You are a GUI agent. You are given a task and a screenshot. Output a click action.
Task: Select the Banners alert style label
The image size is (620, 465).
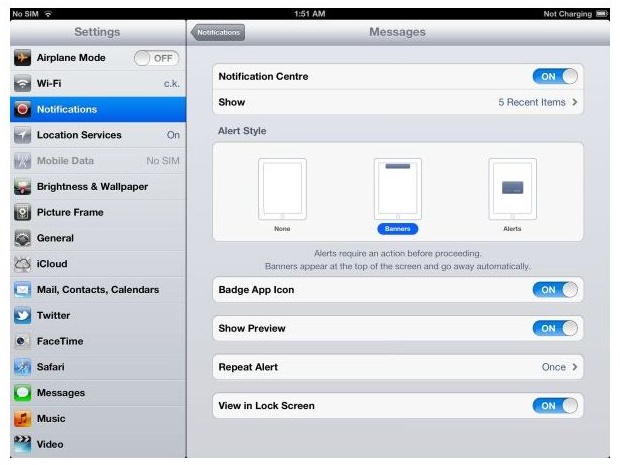[x=397, y=229]
